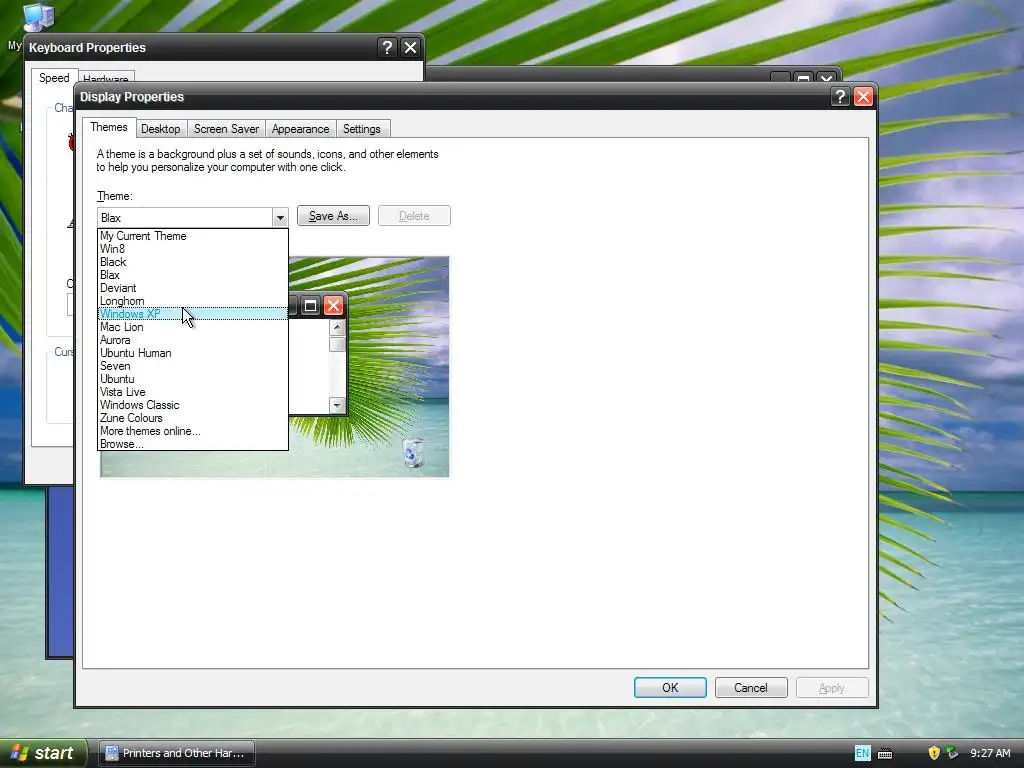Choose Browse... in theme list
The width and height of the screenshot is (1024, 768).
click(193, 444)
